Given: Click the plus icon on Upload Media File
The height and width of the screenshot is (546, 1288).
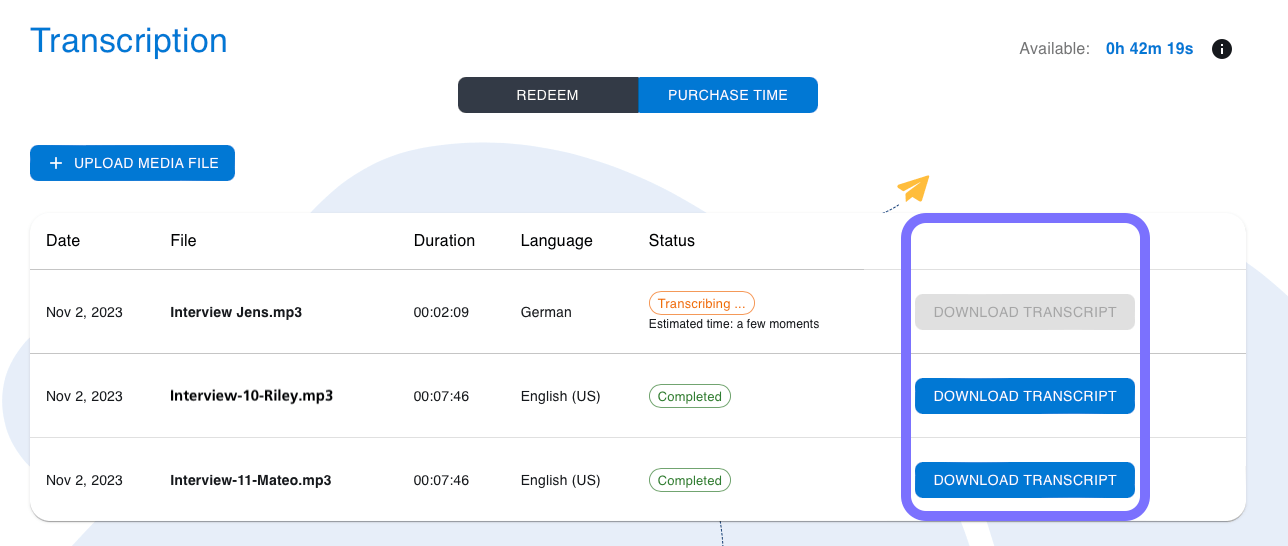Looking at the screenshot, I should 56,163.
